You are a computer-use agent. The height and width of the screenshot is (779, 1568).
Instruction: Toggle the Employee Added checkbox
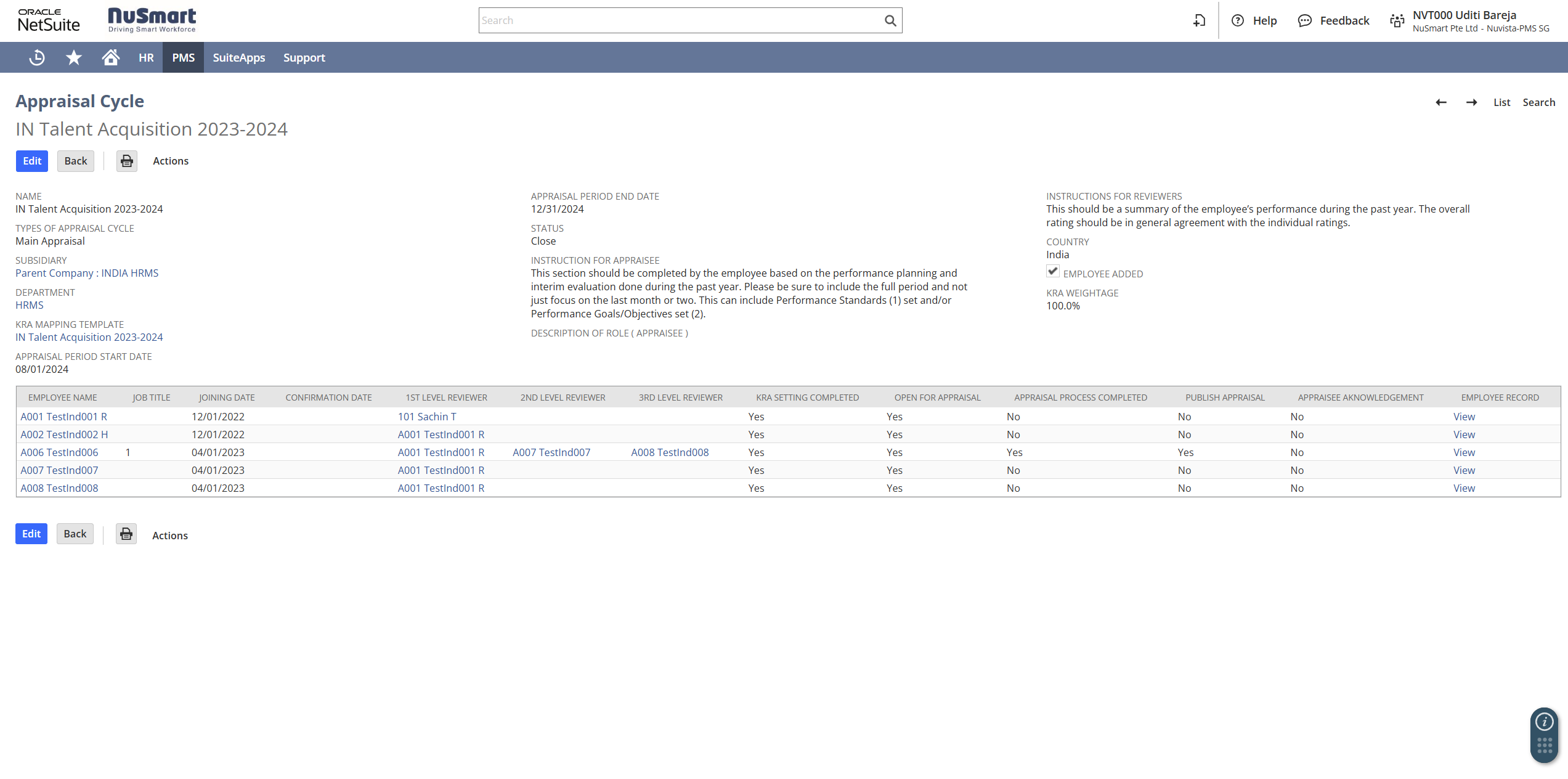tap(1052, 271)
